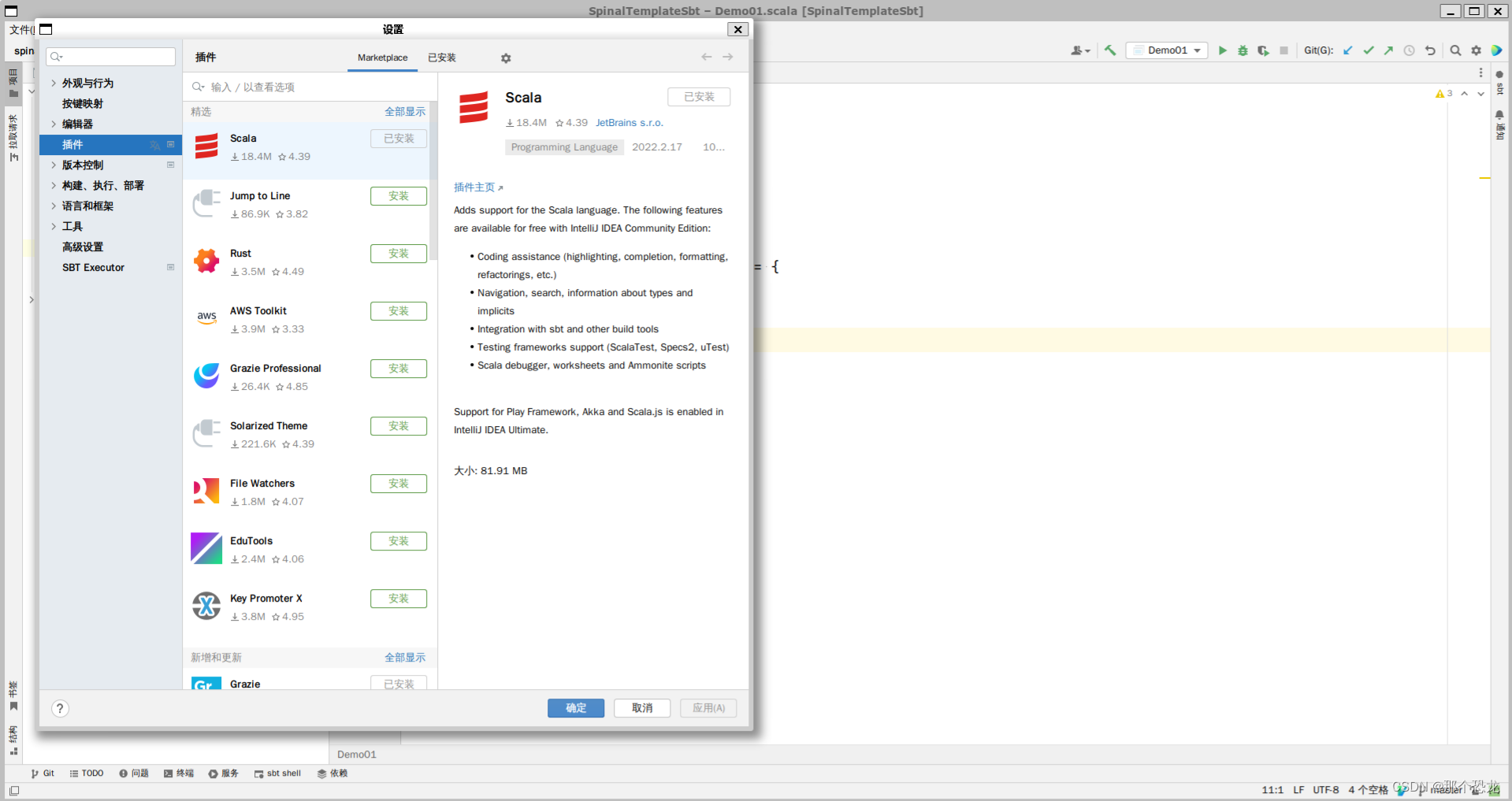This screenshot has height=801, width=1512.
Task: Click the 确定 button
Action: point(576,708)
